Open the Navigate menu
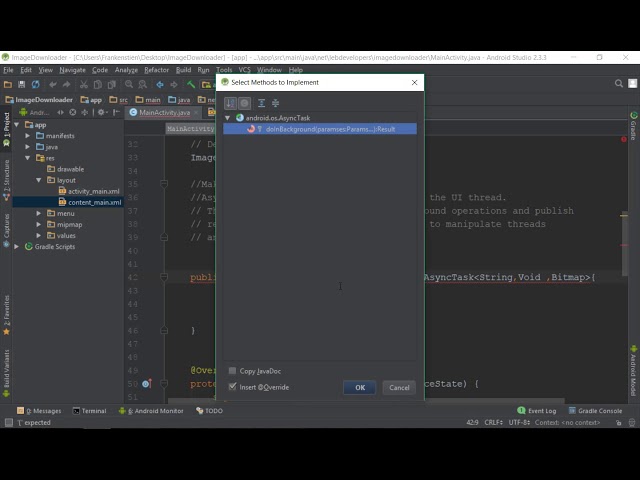This screenshot has width=640, height=480. coord(72,70)
